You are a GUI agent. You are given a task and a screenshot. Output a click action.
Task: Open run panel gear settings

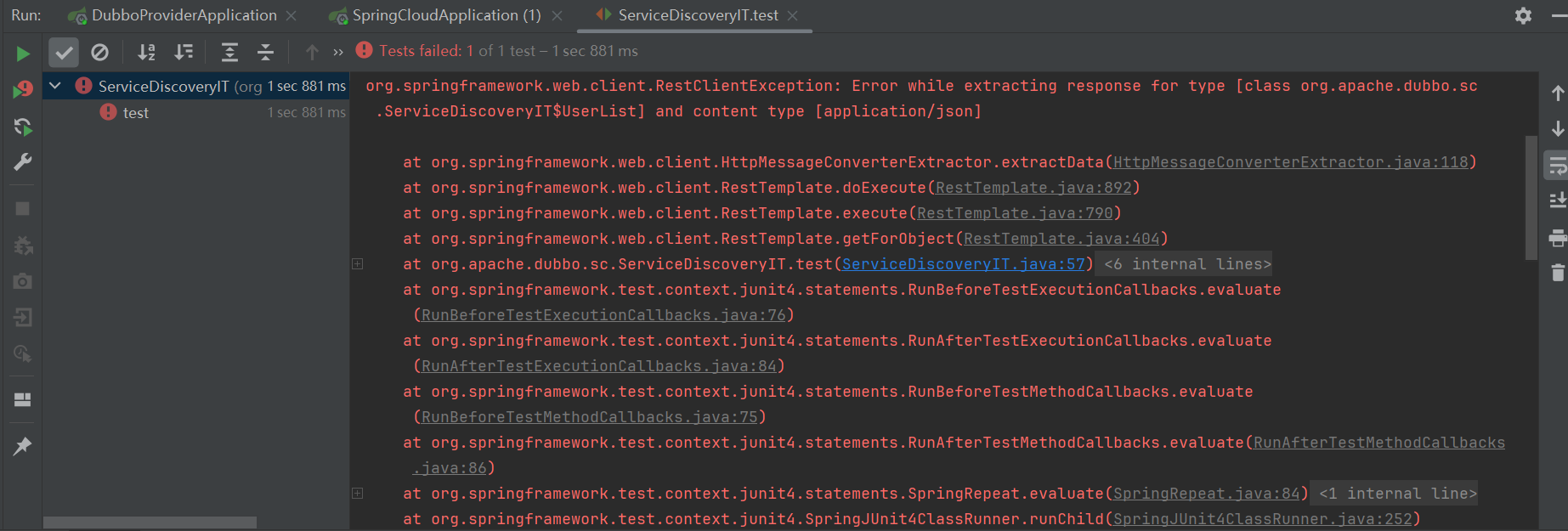click(x=1523, y=15)
